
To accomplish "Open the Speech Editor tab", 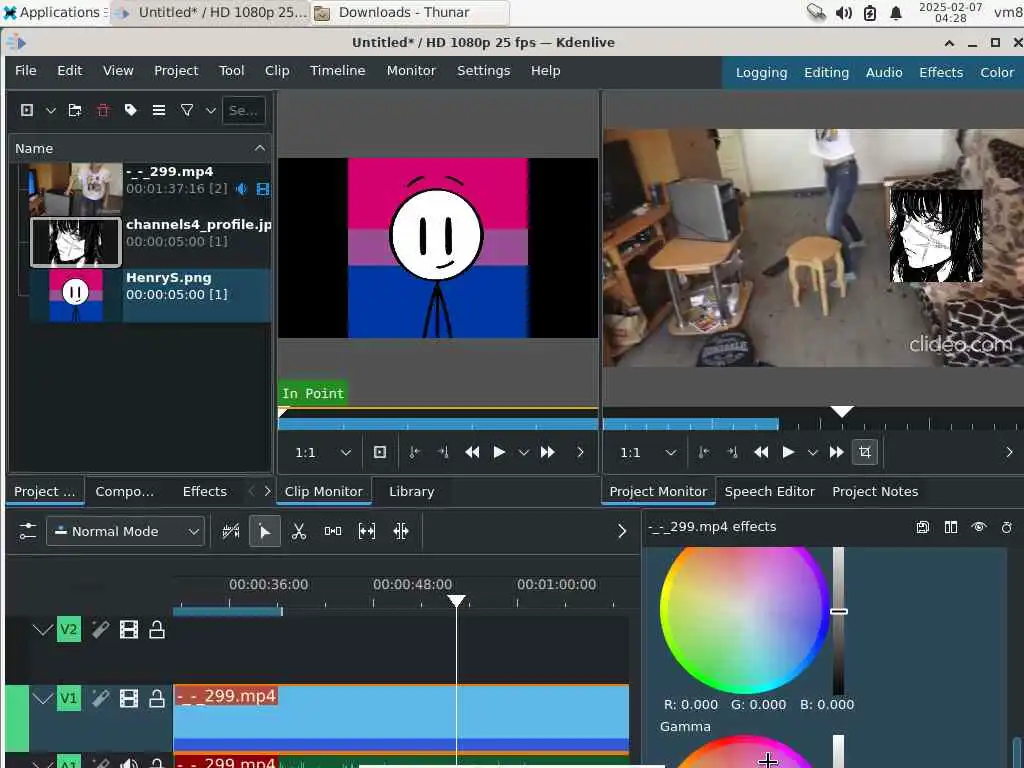I will (769, 491).
